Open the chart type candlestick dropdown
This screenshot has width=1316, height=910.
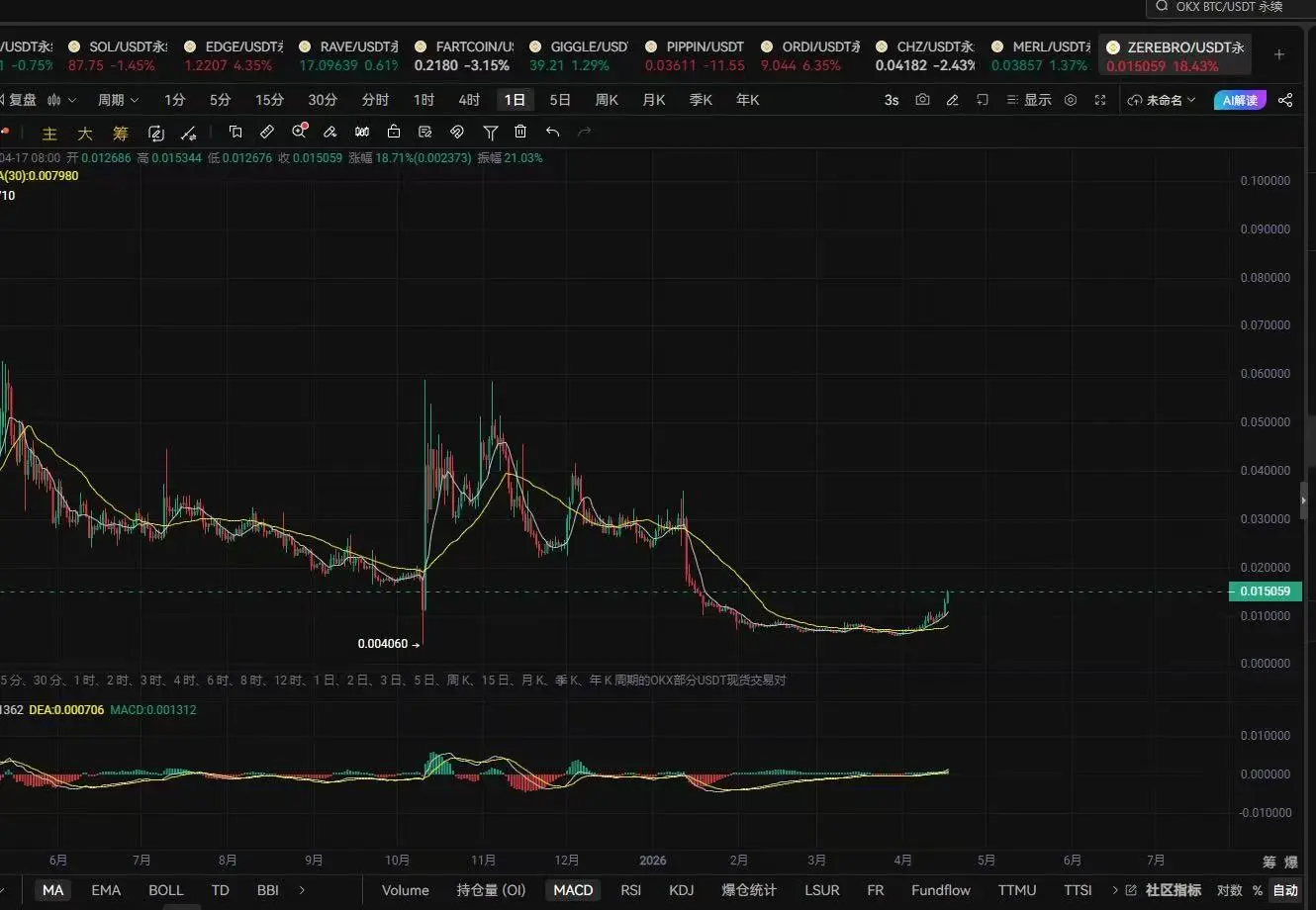(62, 100)
